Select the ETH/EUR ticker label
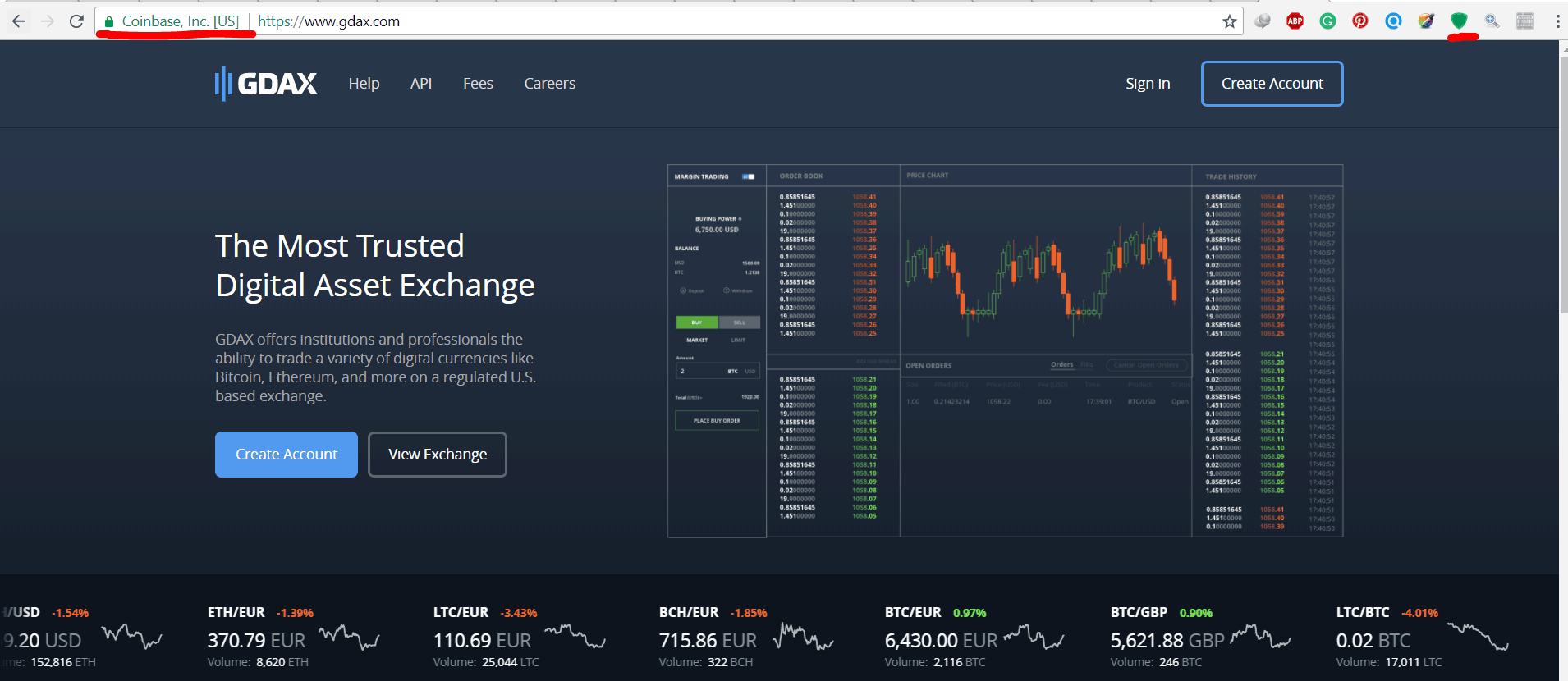The height and width of the screenshot is (681, 1568). 236,612
